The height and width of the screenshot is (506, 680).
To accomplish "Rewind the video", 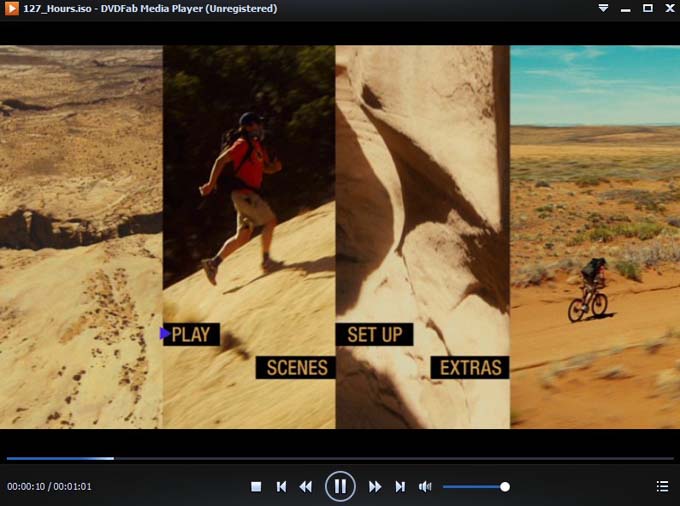I will [x=306, y=486].
